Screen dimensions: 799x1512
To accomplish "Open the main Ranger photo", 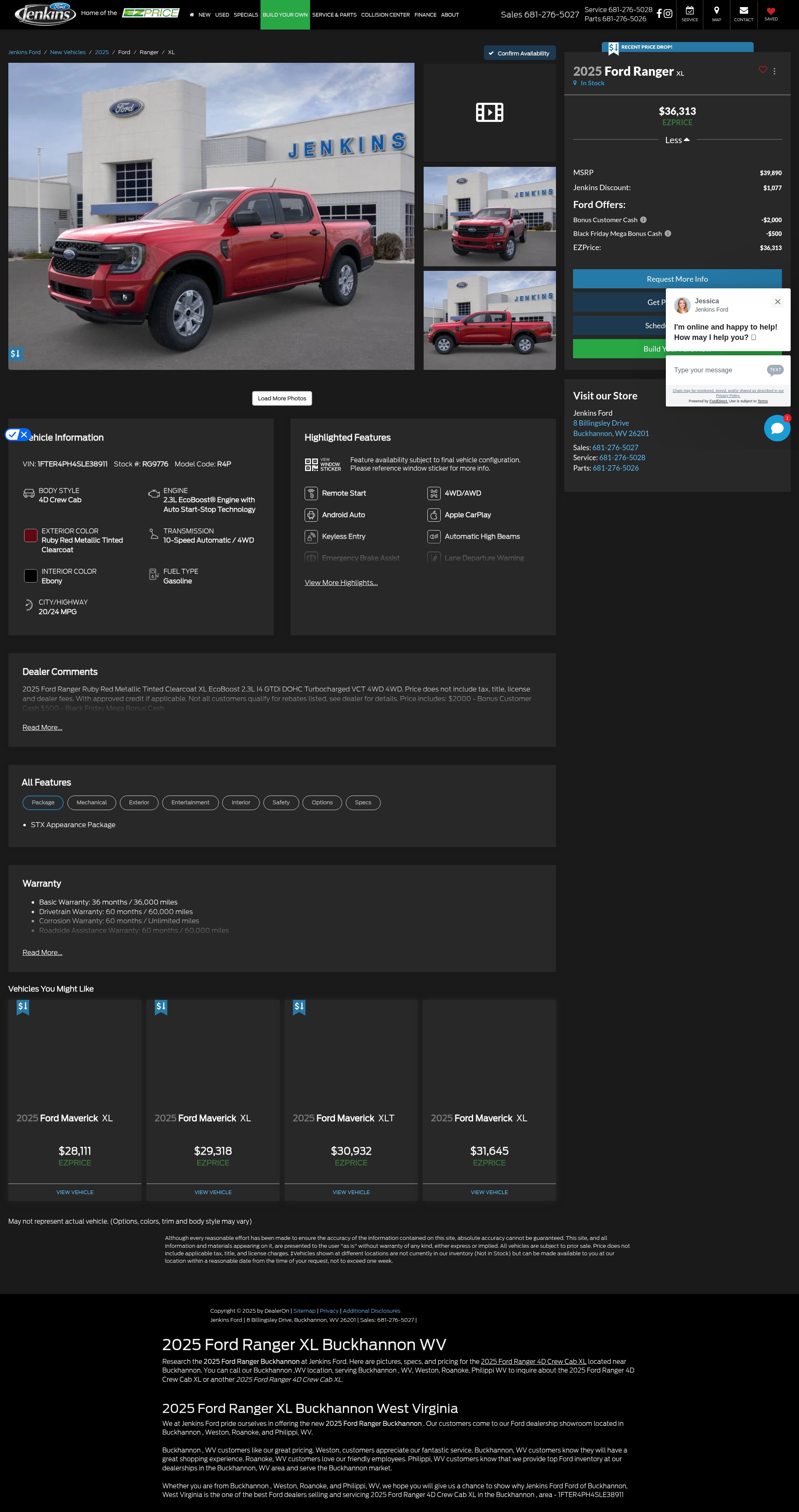I will 211,216.
